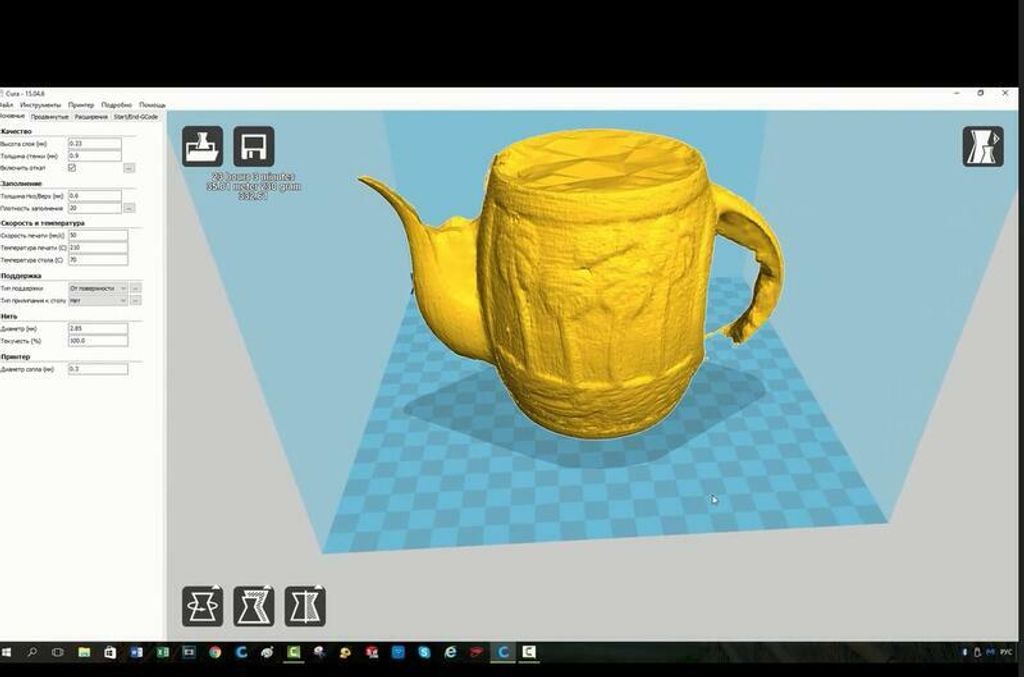Select the Scale tool icon
1024x677 pixels.
pyautogui.click(x=253, y=606)
